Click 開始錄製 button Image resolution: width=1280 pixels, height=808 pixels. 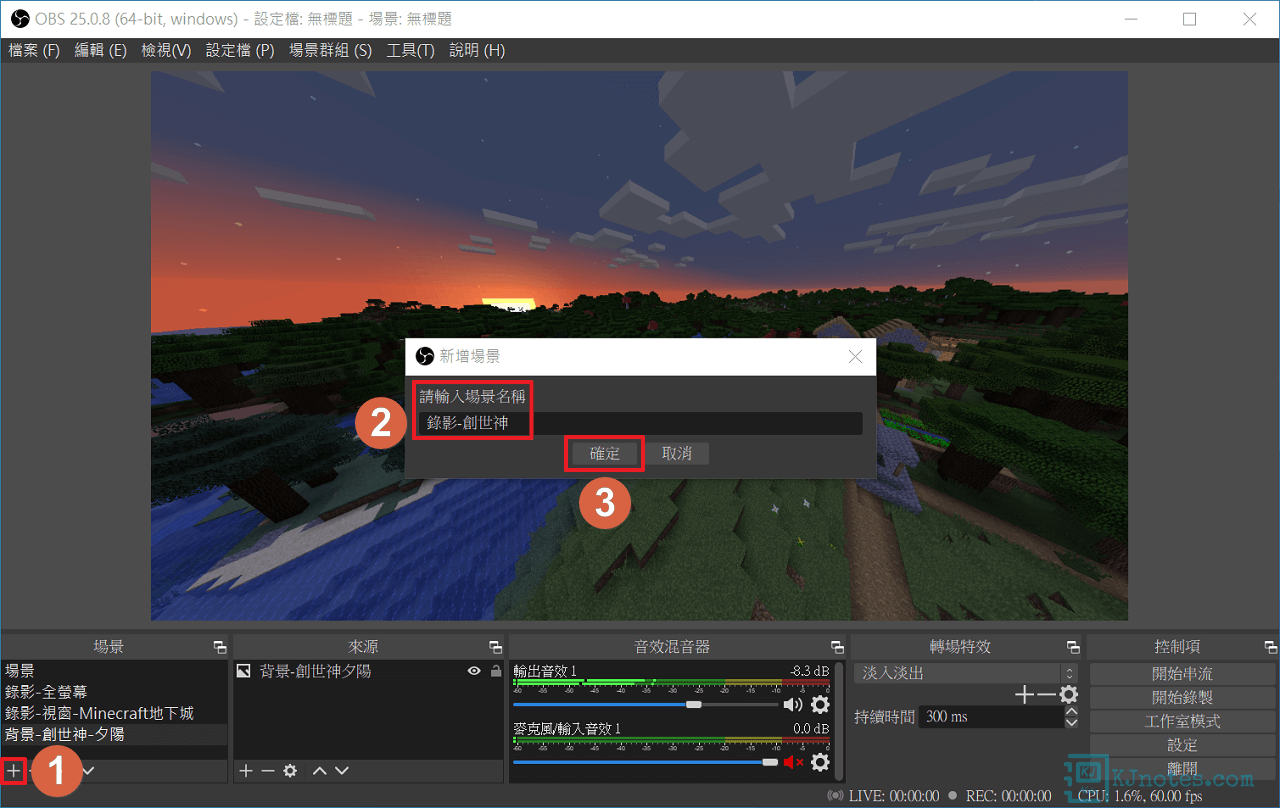pyautogui.click(x=1182, y=697)
